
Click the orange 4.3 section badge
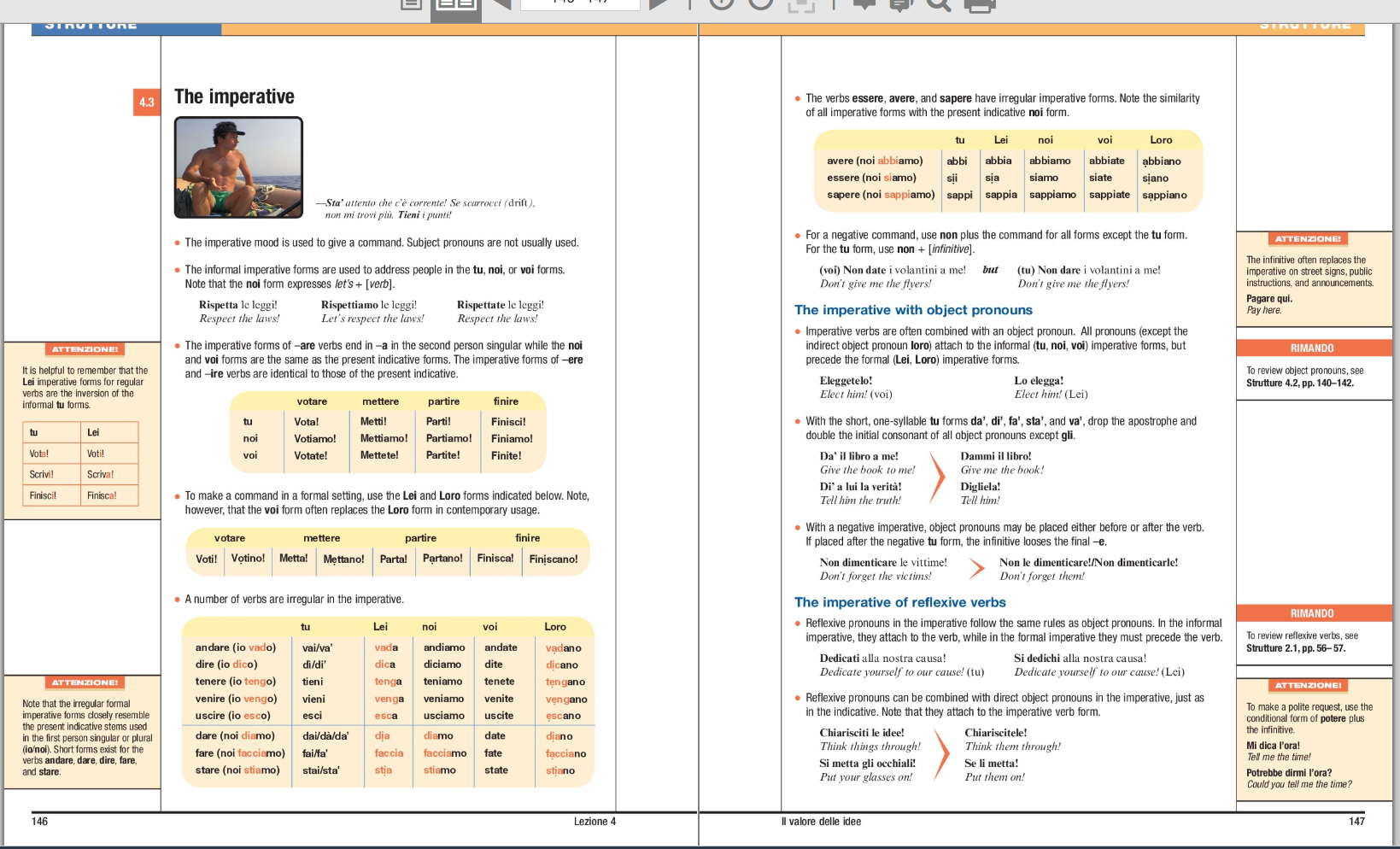point(147,102)
